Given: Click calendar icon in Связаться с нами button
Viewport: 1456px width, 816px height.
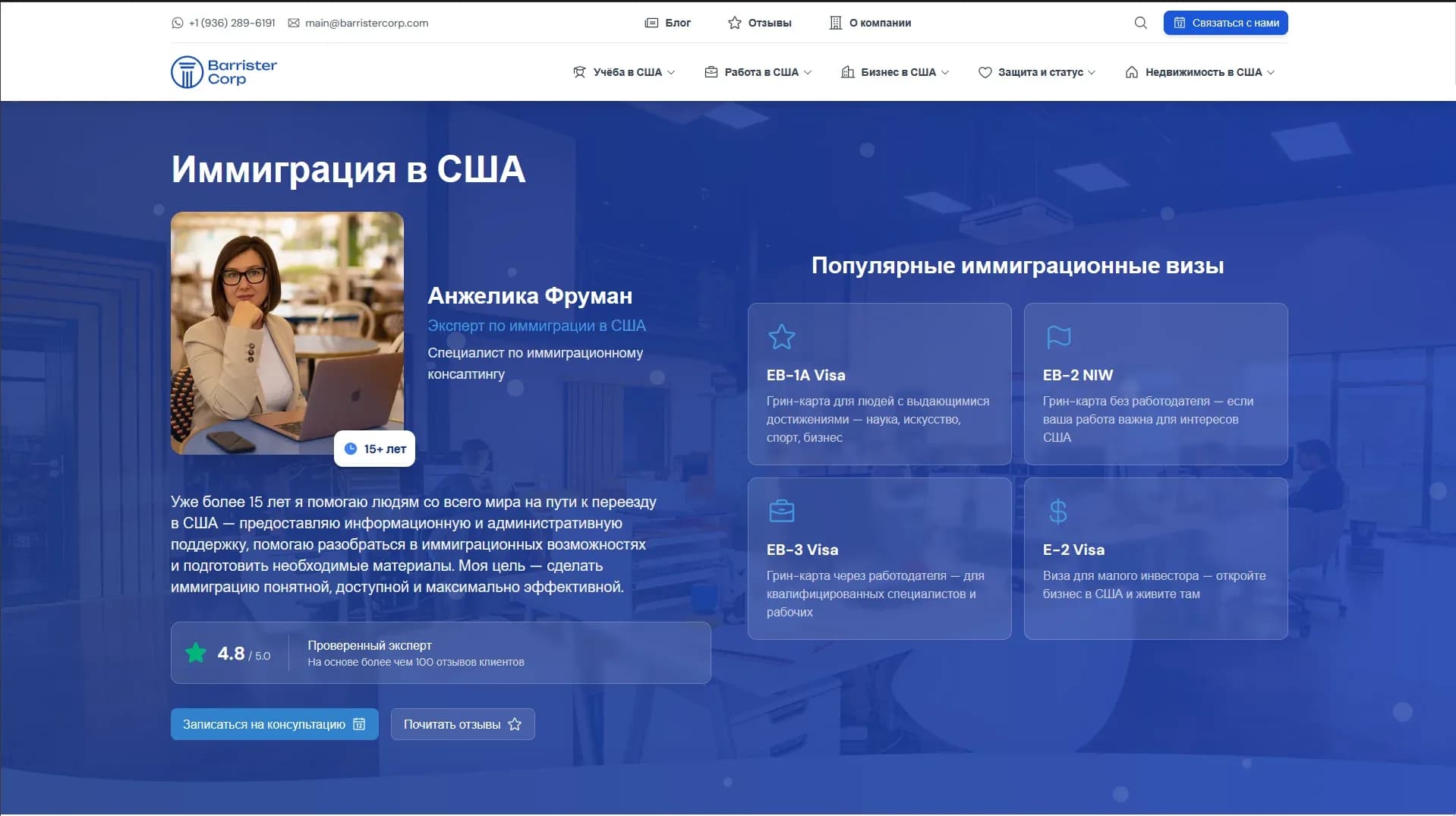Looking at the screenshot, I should pyautogui.click(x=1179, y=23).
